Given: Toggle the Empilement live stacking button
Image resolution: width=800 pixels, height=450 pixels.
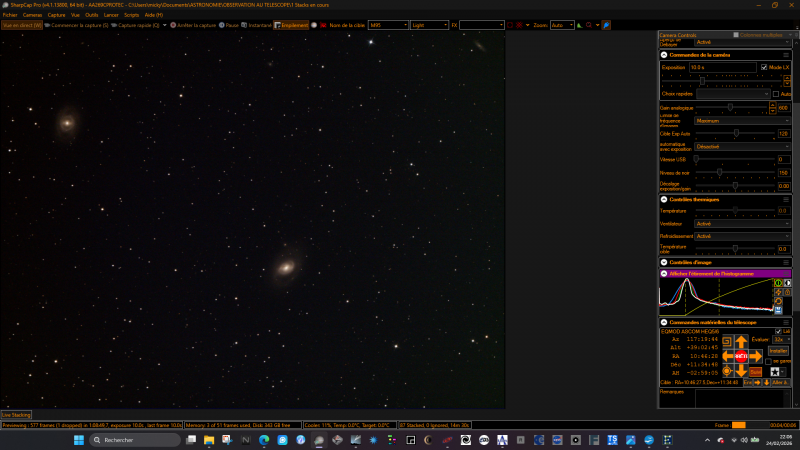Looking at the screenshot, I should tap(291, 25).
